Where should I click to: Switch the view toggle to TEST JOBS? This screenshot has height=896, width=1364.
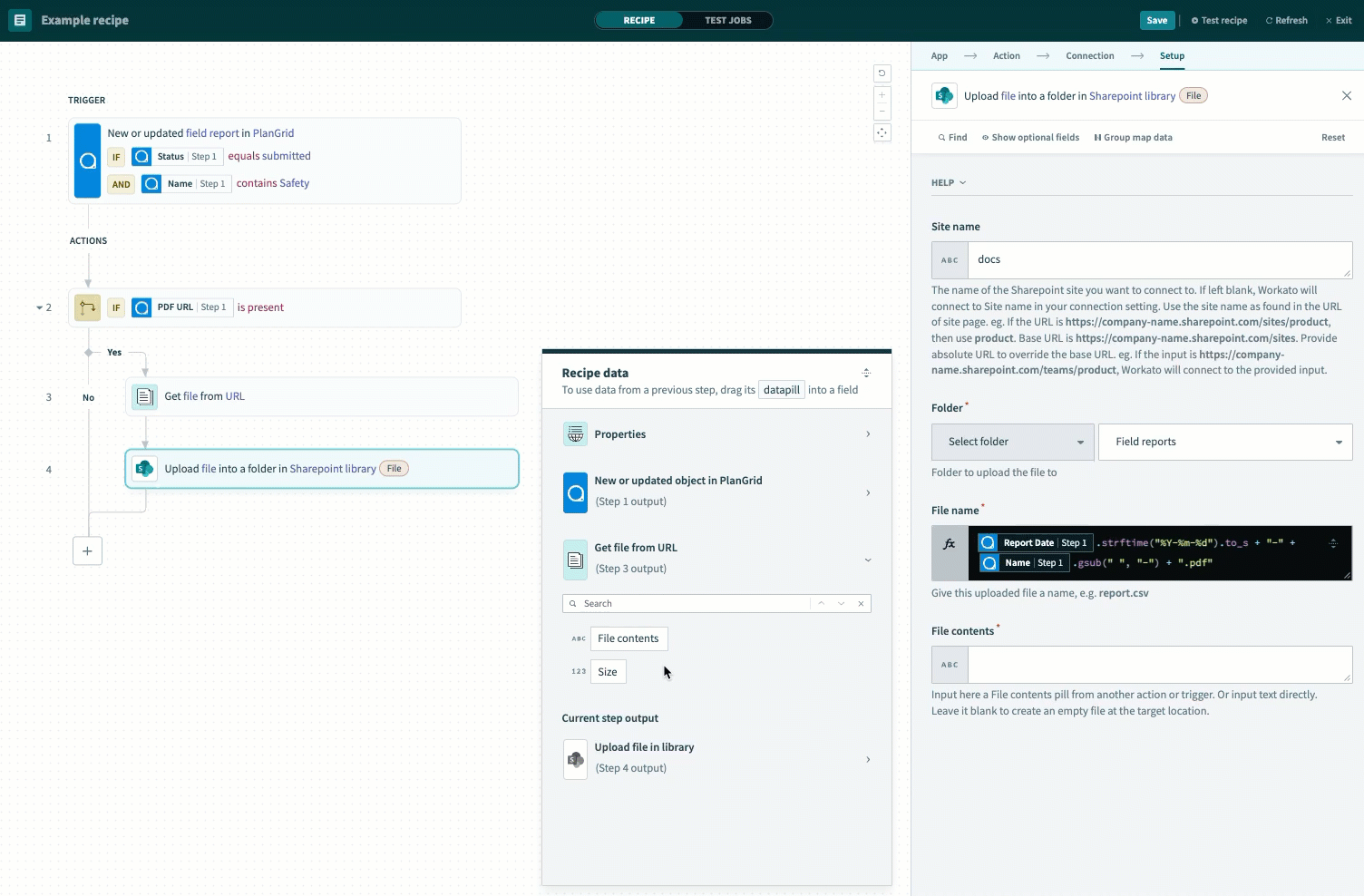(x=727, y=19)
